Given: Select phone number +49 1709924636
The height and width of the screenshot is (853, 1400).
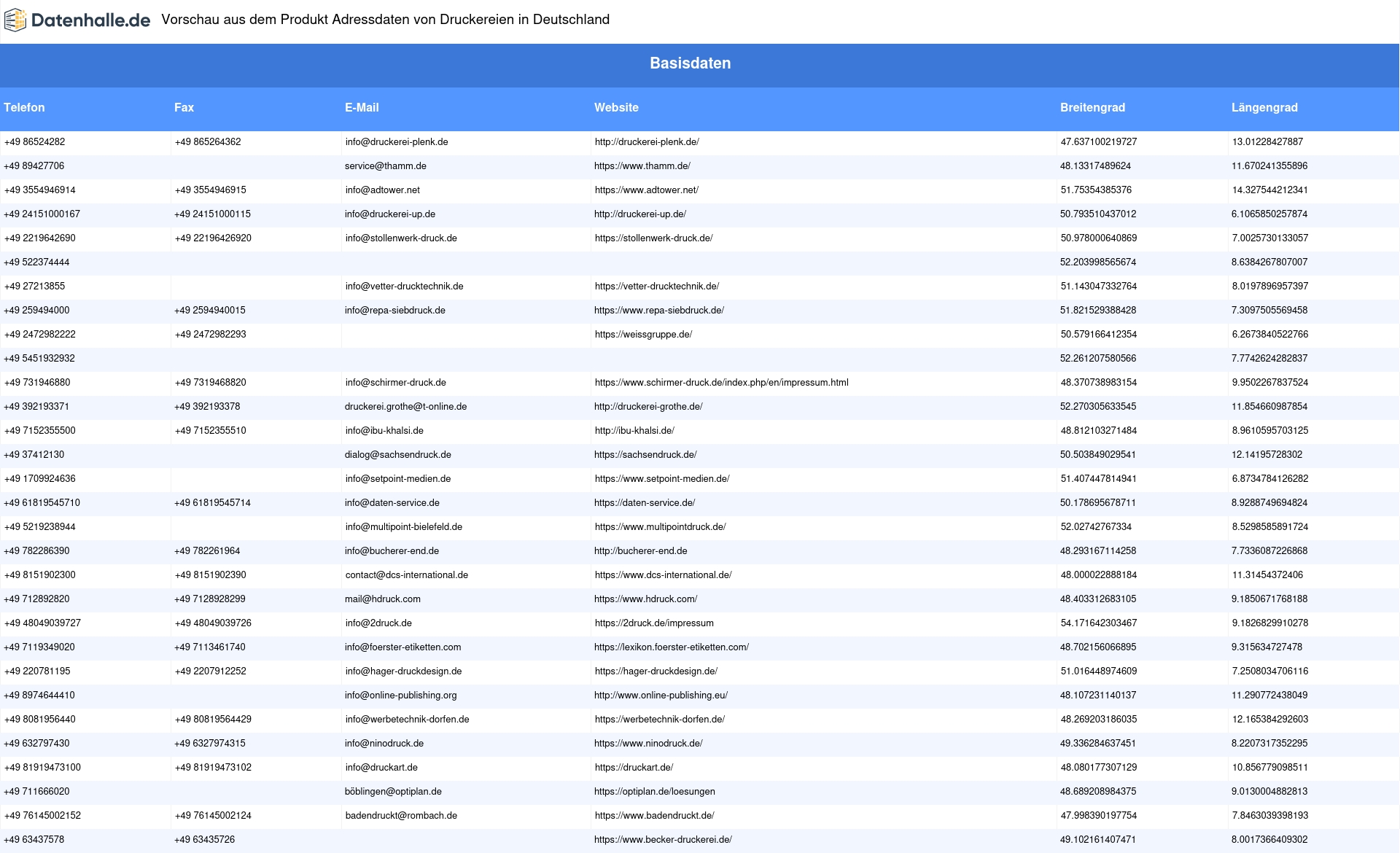Looking at the screenshot, I should [39, 479].
